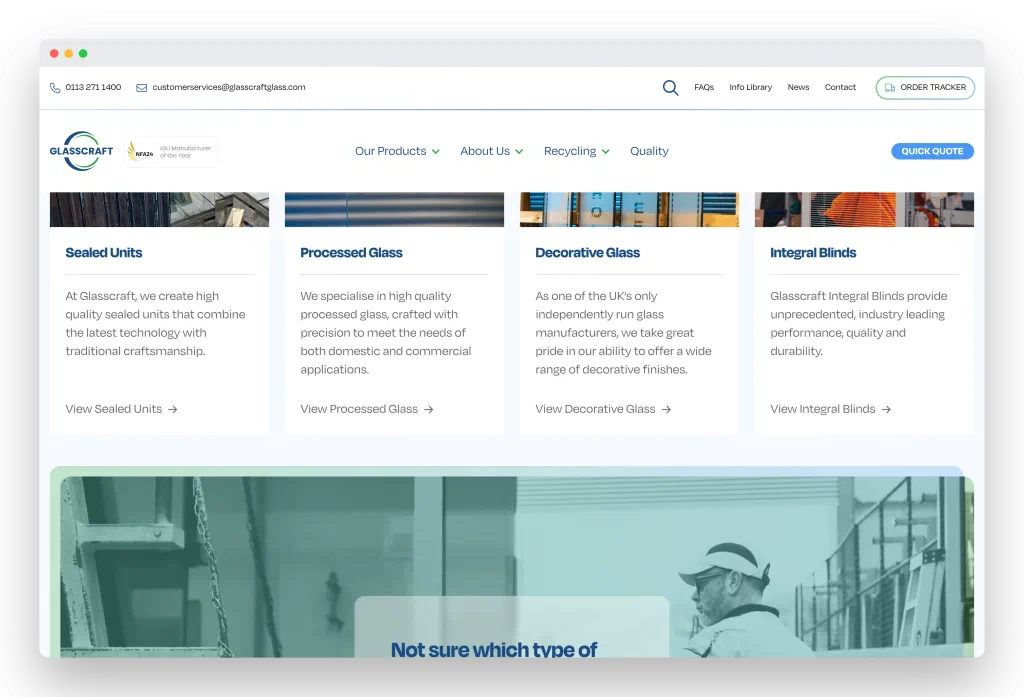
Task: Go to the Info Library page
Action: (750, 87)
